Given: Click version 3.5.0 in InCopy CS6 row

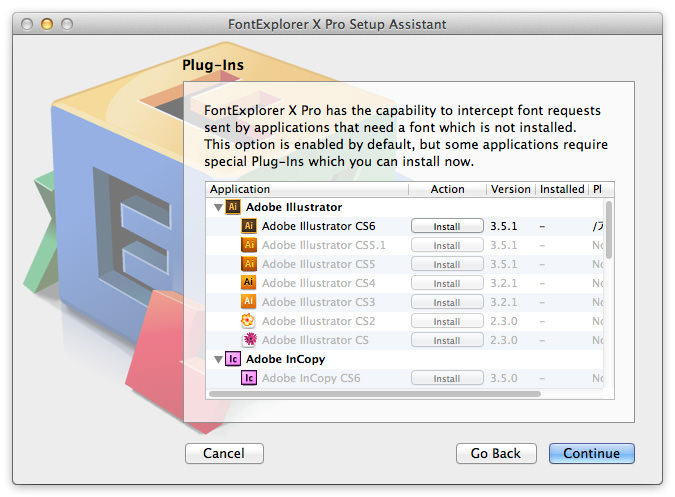Looking at the screenshot, I should pyautogui.click(x=504, y=378).
